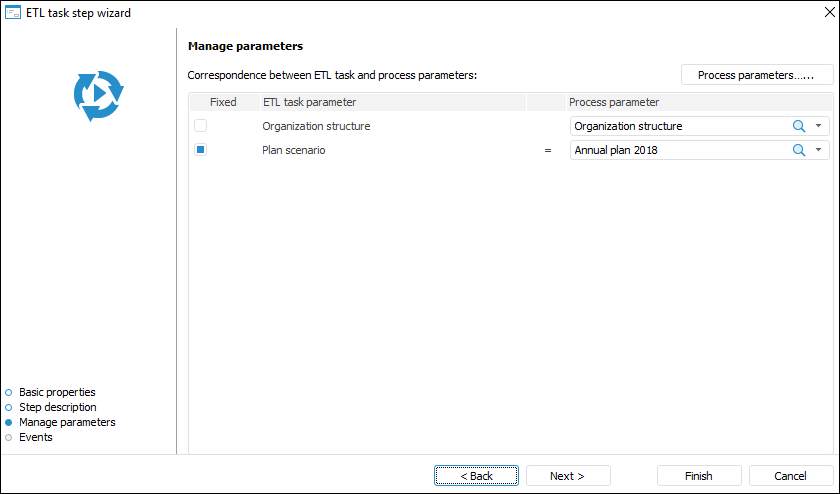Select the Manage parameters step
This screenshot has height=494, width=840.
66,422
